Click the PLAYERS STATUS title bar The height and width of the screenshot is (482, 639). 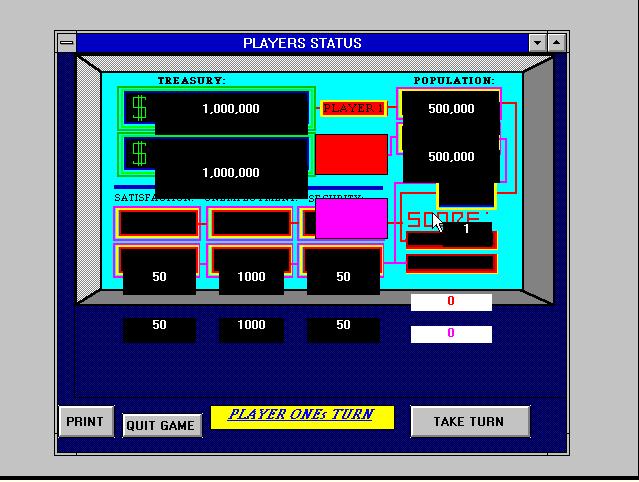click(x=302, y=43)
